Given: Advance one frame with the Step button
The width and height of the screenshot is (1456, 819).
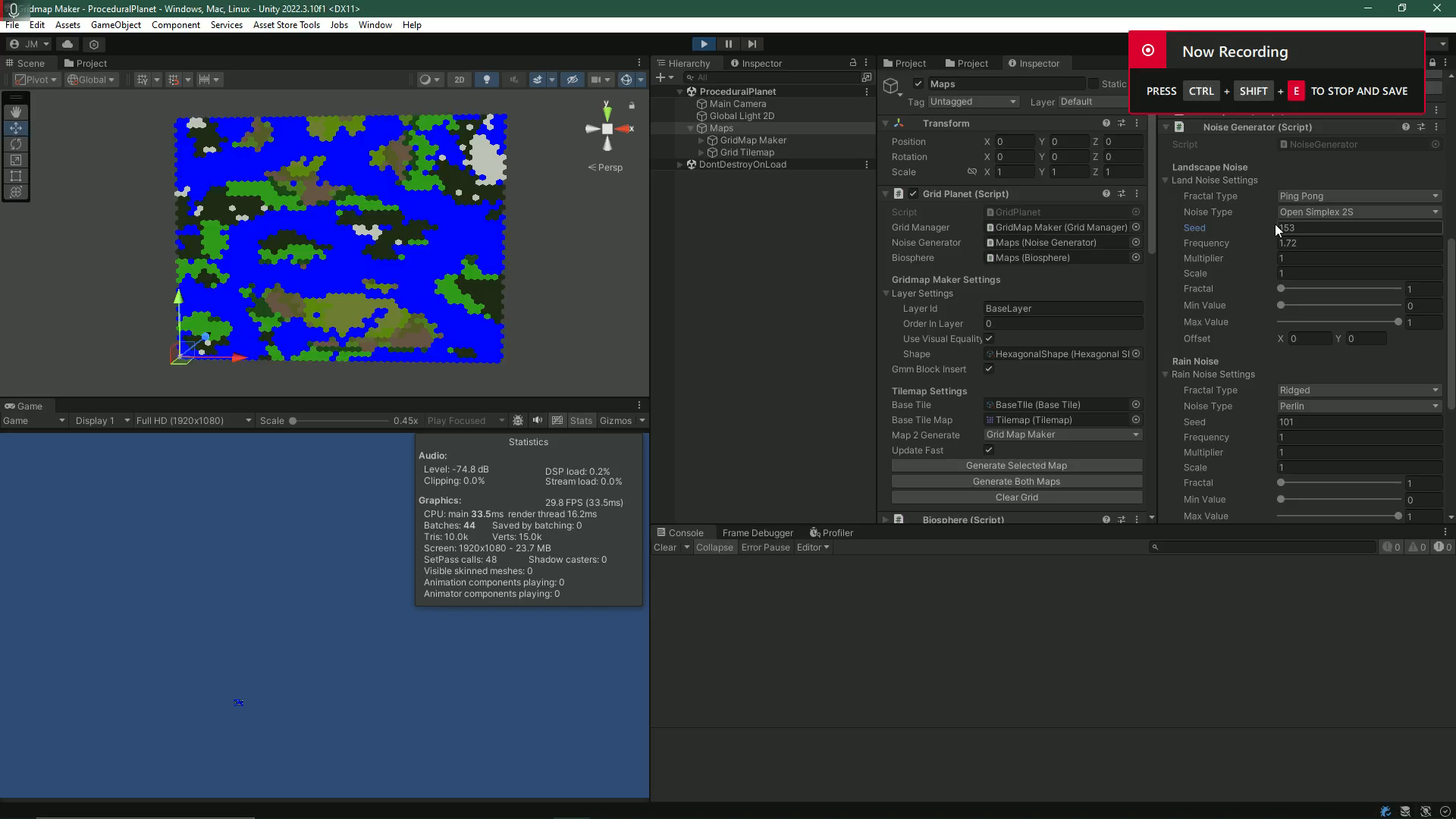Looking at the screenshot, I should tap(752, 44).
